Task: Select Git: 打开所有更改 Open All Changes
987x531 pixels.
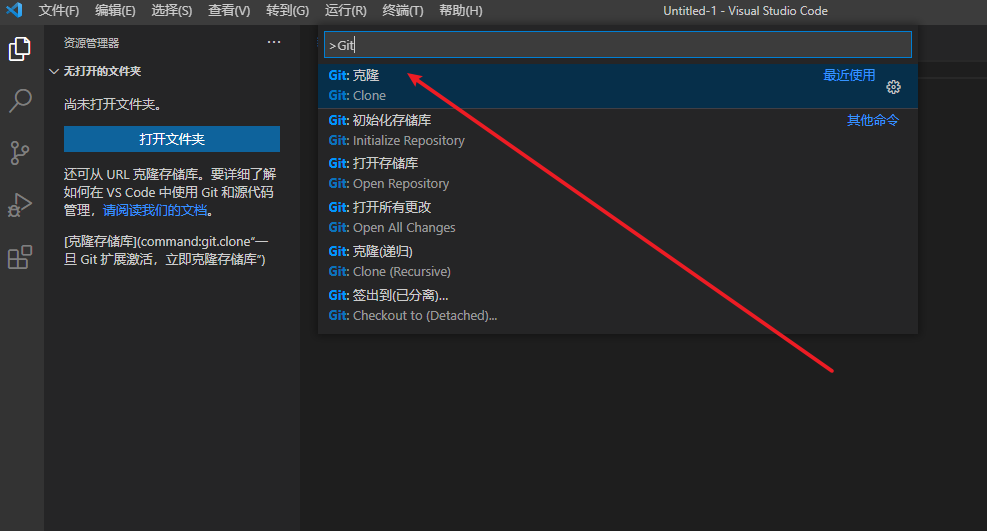Action: pos(618,218)
